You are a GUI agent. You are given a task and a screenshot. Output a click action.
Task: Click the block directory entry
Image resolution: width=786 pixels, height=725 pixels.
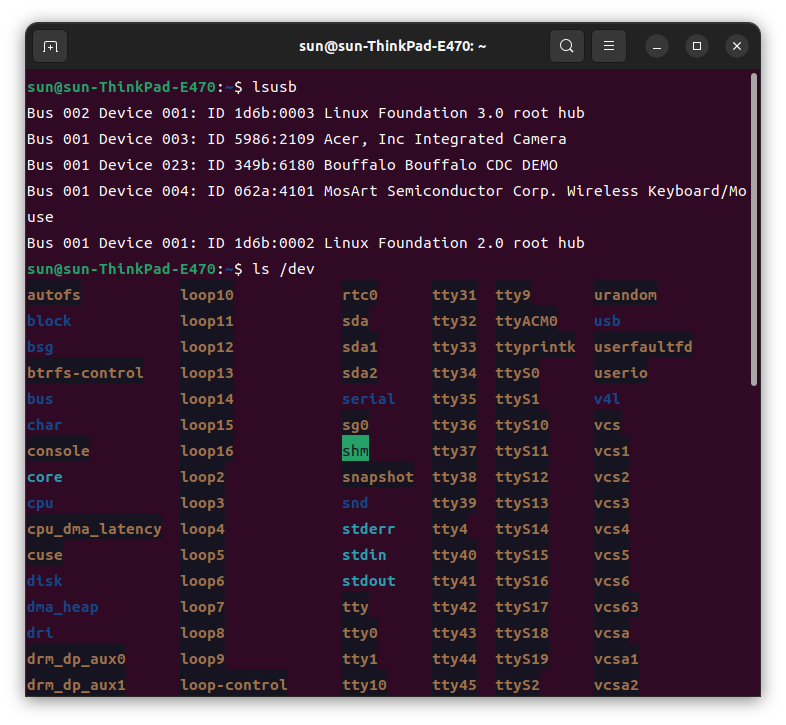click(49, 321)
